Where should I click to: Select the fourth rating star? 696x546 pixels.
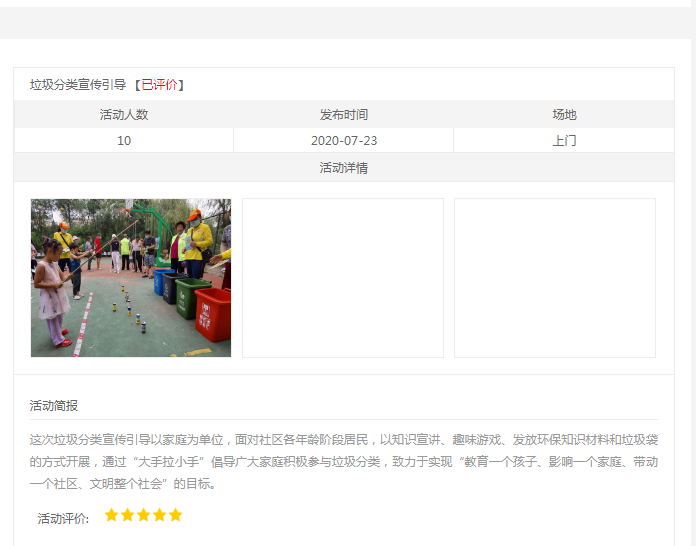click(160, 515)
